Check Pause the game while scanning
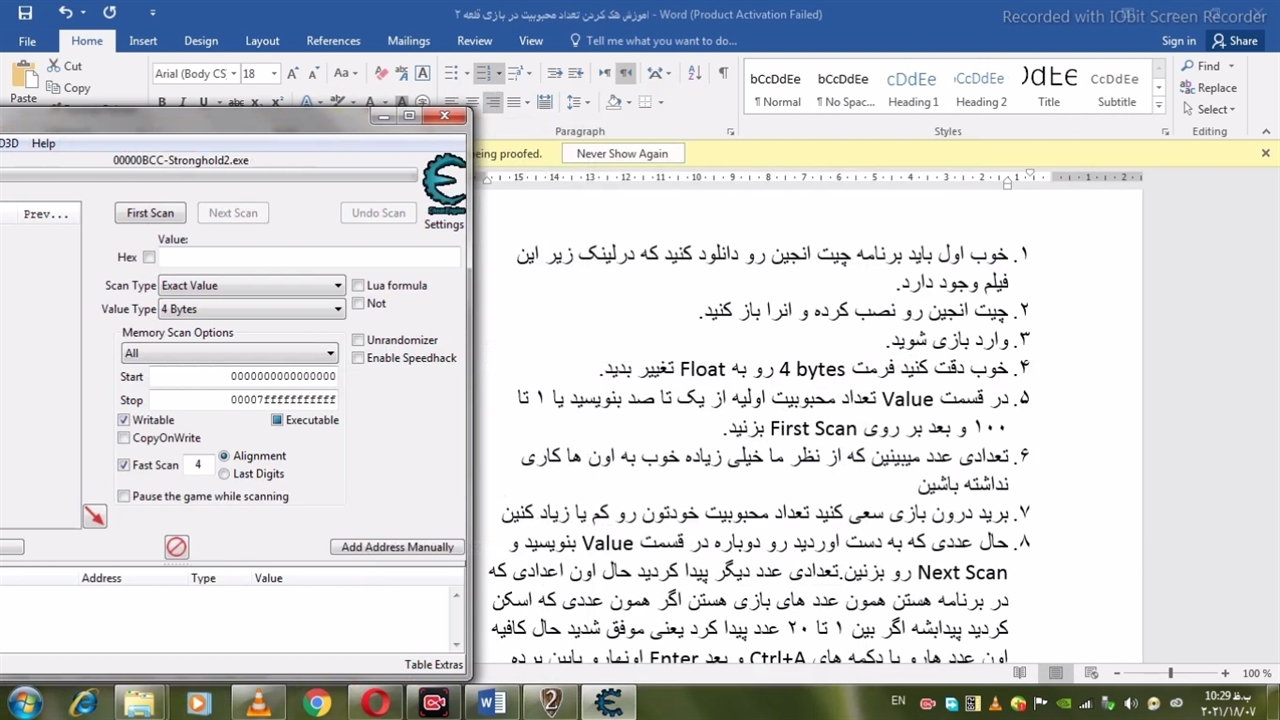Viewport: 1280px width, 720px height. click(x=124, y=496)
